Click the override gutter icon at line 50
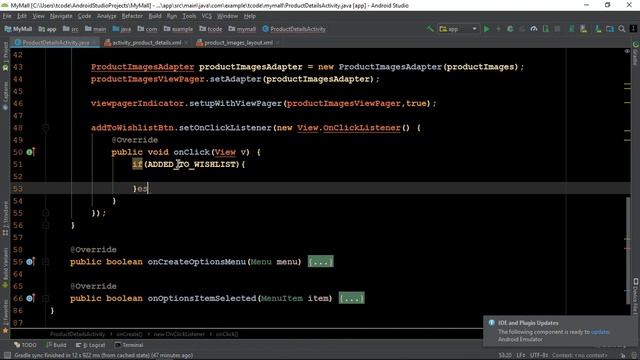This screenshot has width=640, height=360. 30,152
